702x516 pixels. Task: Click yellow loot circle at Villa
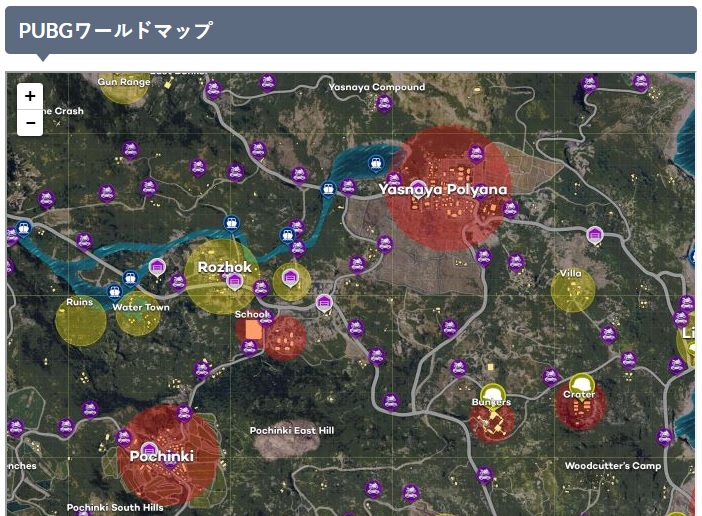pos(573,291)
